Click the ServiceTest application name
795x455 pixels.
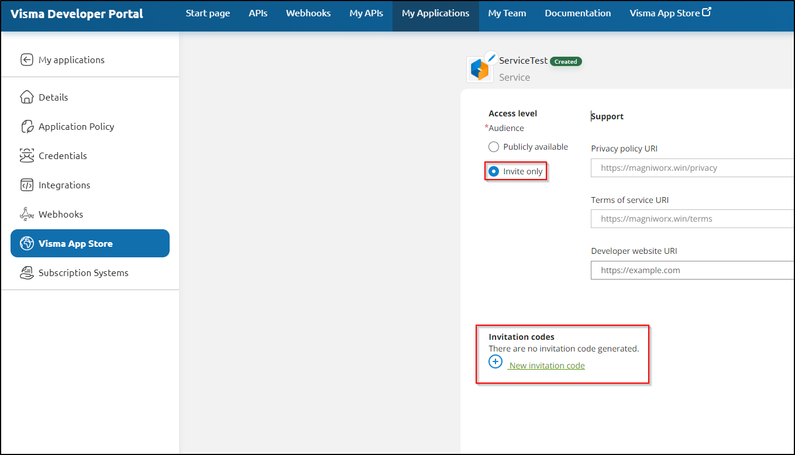pos(523,60)
